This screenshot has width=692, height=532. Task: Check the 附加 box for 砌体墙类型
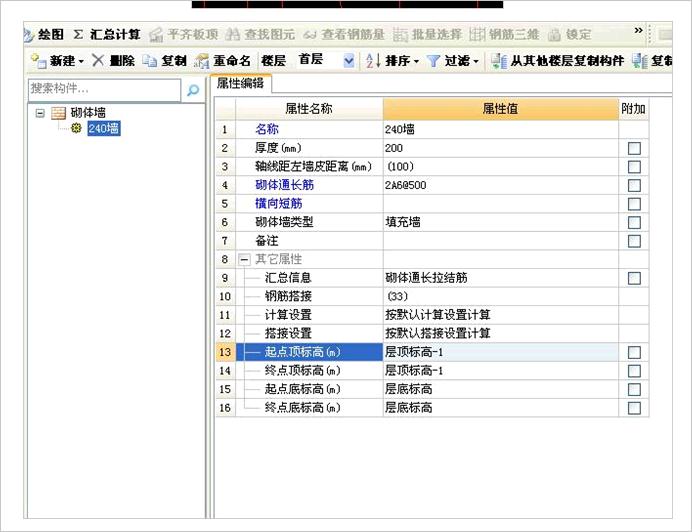coord(634,223)
